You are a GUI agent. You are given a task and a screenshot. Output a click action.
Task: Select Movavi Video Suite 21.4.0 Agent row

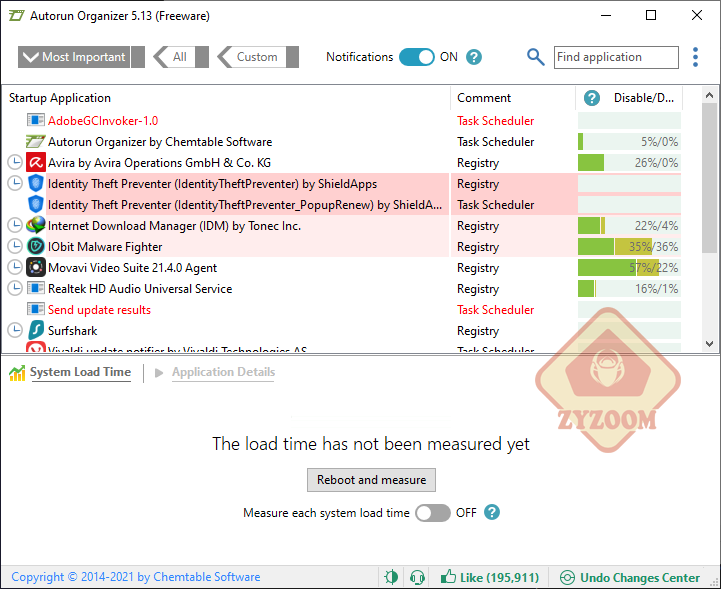pos(340,268)
